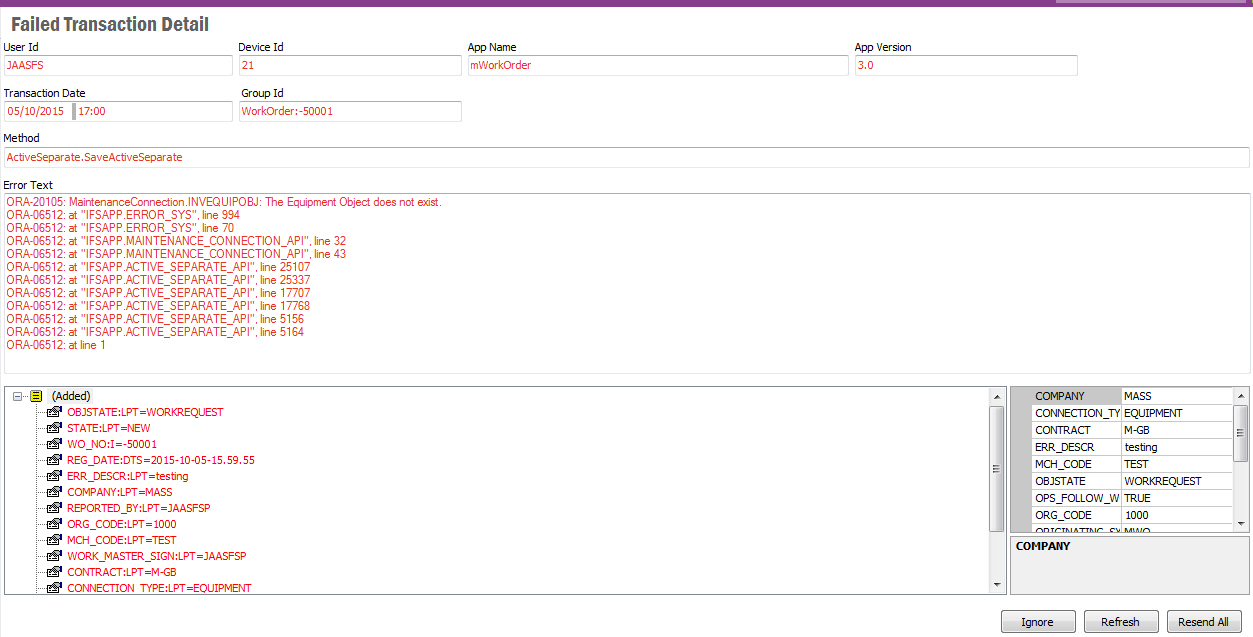1253x637 pixels.
Task: Click icon beside WO_NO:I=-50001 entry
Action: pos(55,444)
